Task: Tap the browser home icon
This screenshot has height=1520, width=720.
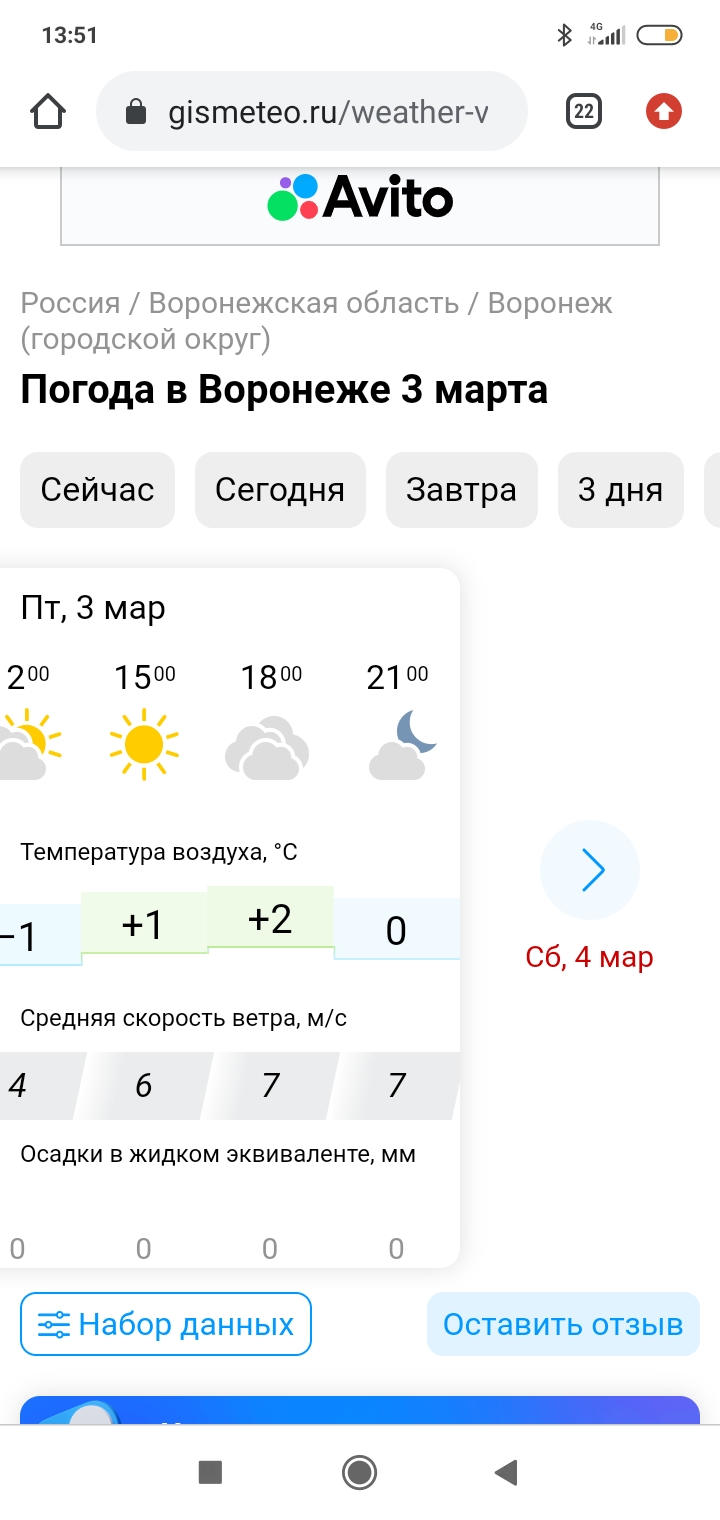Action: point(48,111)
